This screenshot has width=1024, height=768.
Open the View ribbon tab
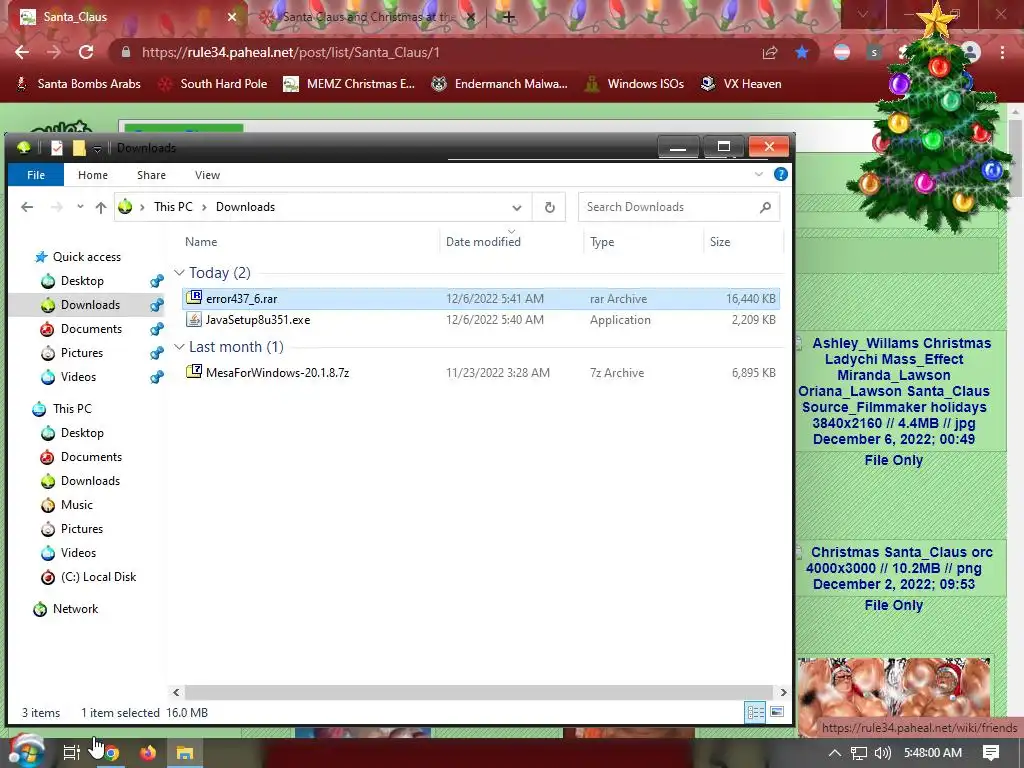(x=207, y=175)
